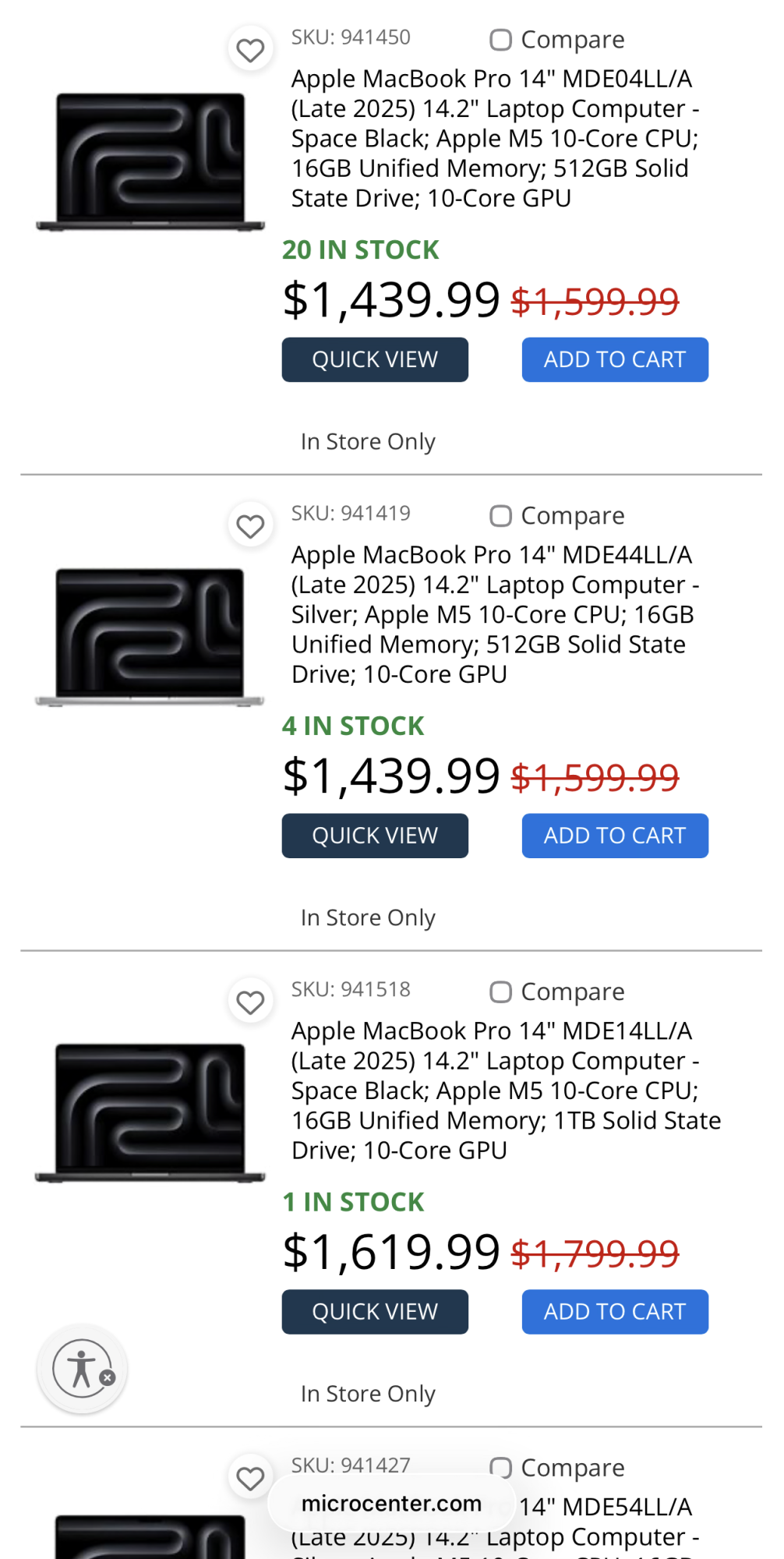This screenshot has width=784, height=1559.
Task: Toggle Compare for SKU 941427 laptop
Action: tap(500, 1468)
